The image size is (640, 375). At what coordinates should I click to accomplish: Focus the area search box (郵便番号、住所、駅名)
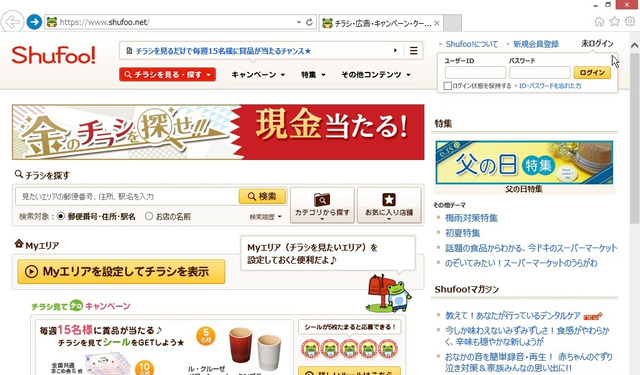tap(127, 197)
